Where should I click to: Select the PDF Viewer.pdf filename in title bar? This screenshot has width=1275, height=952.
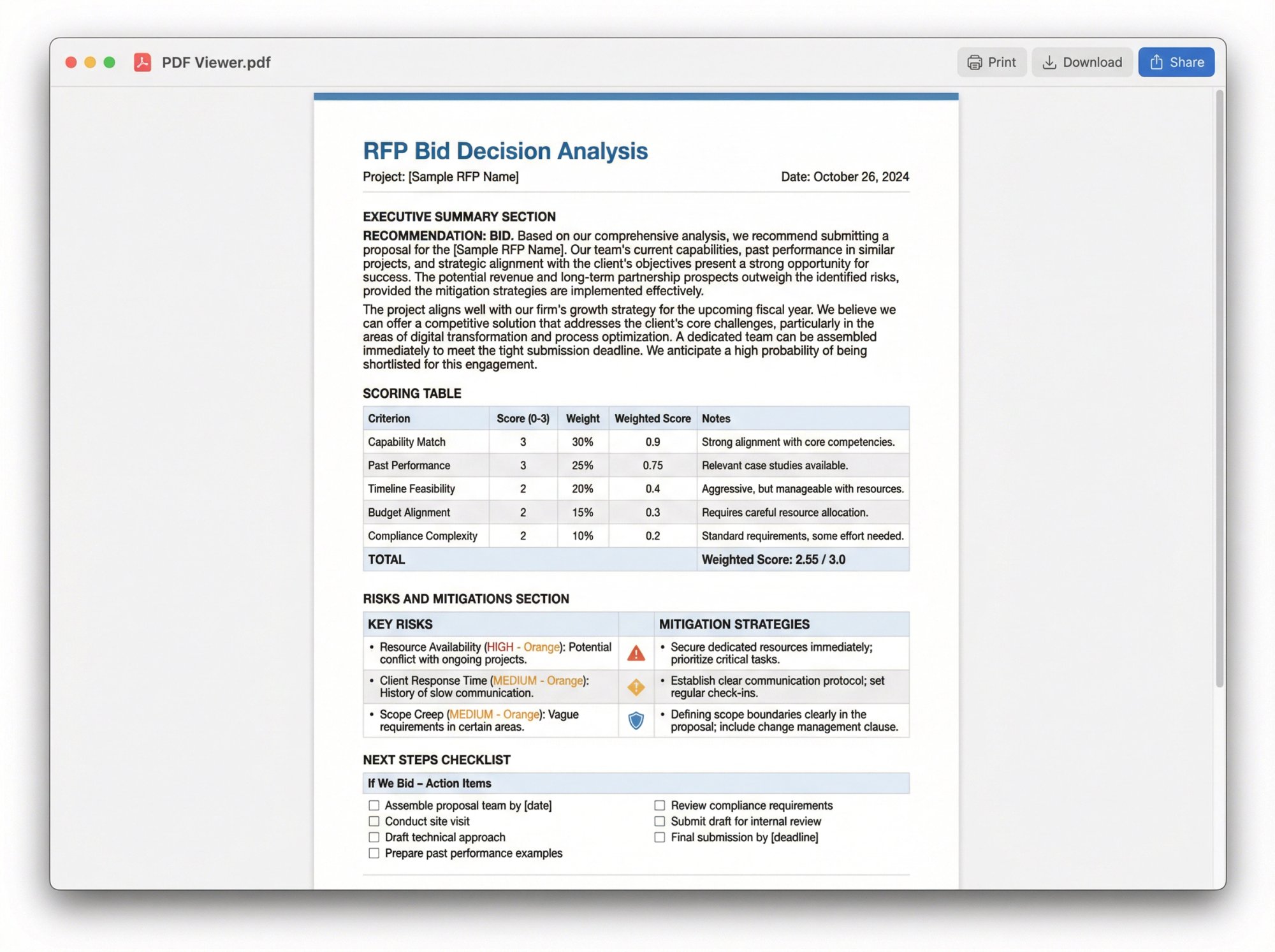[215, 62]
